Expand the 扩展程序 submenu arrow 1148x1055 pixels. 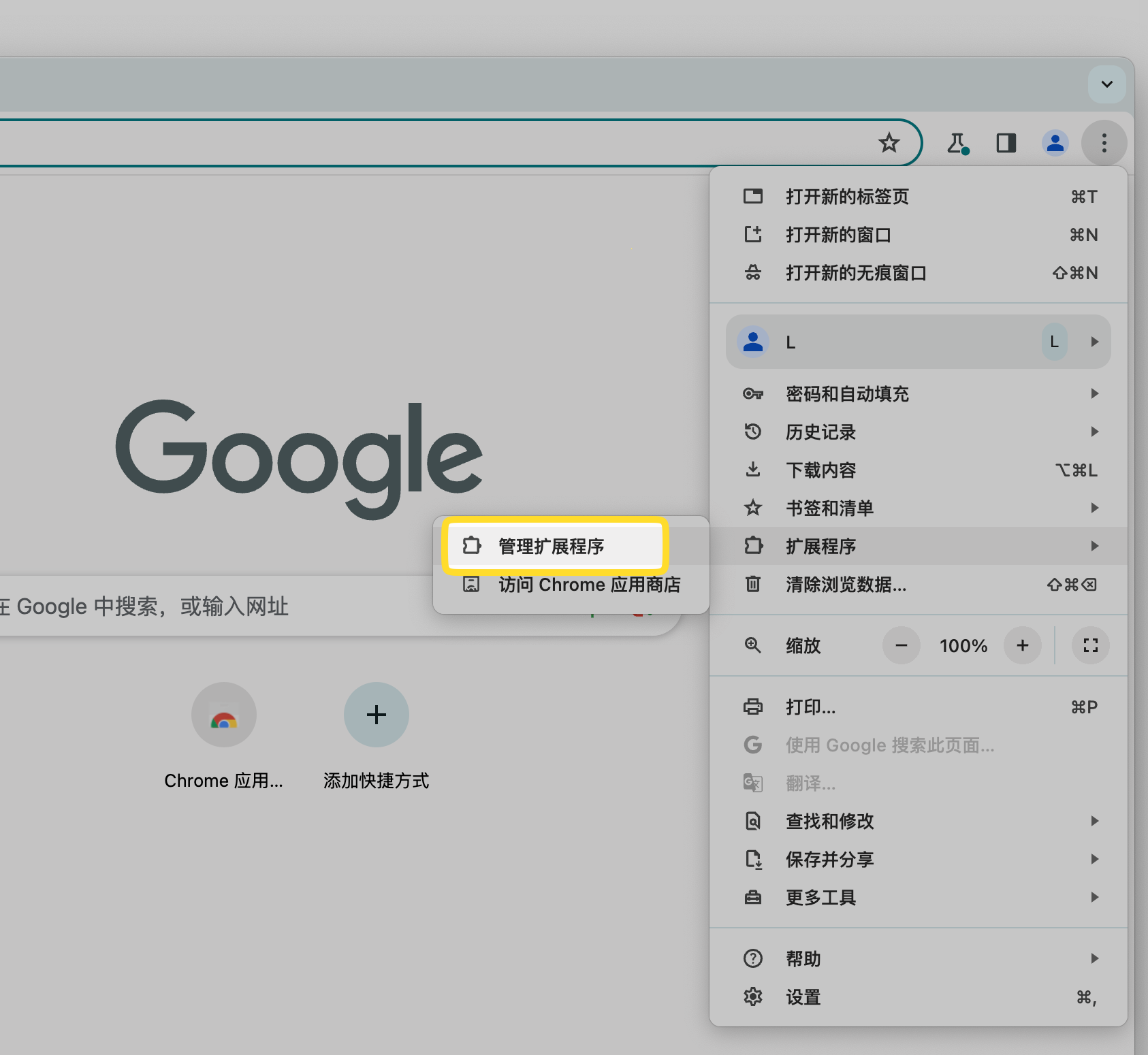1094,546
